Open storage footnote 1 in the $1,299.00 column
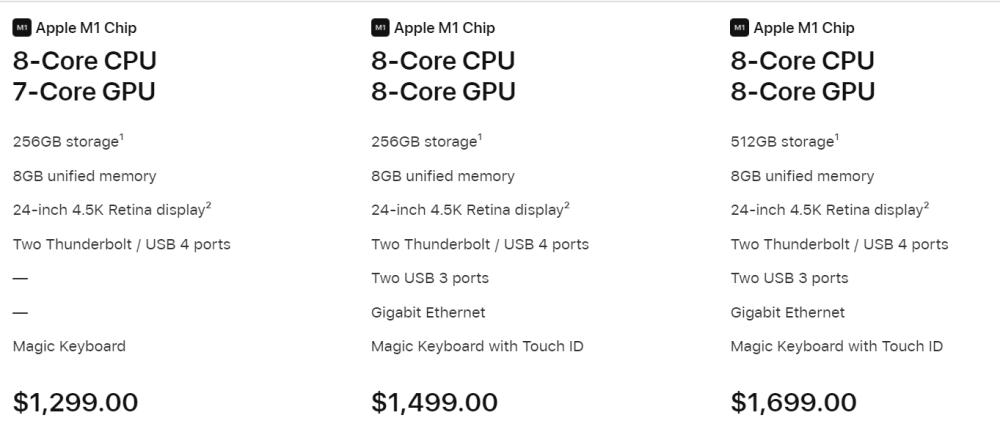The height and width of the screenshot is (429, 1000). tap(122, 137)
